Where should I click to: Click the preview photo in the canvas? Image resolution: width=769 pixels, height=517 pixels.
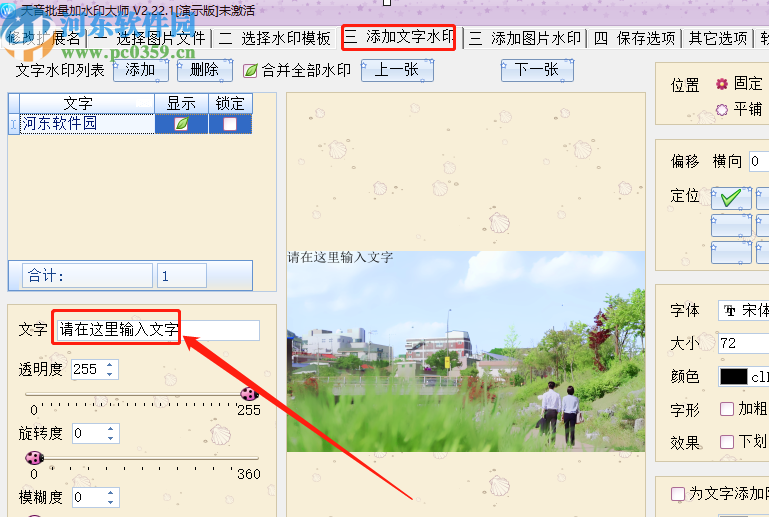click(x=466, y=351)
